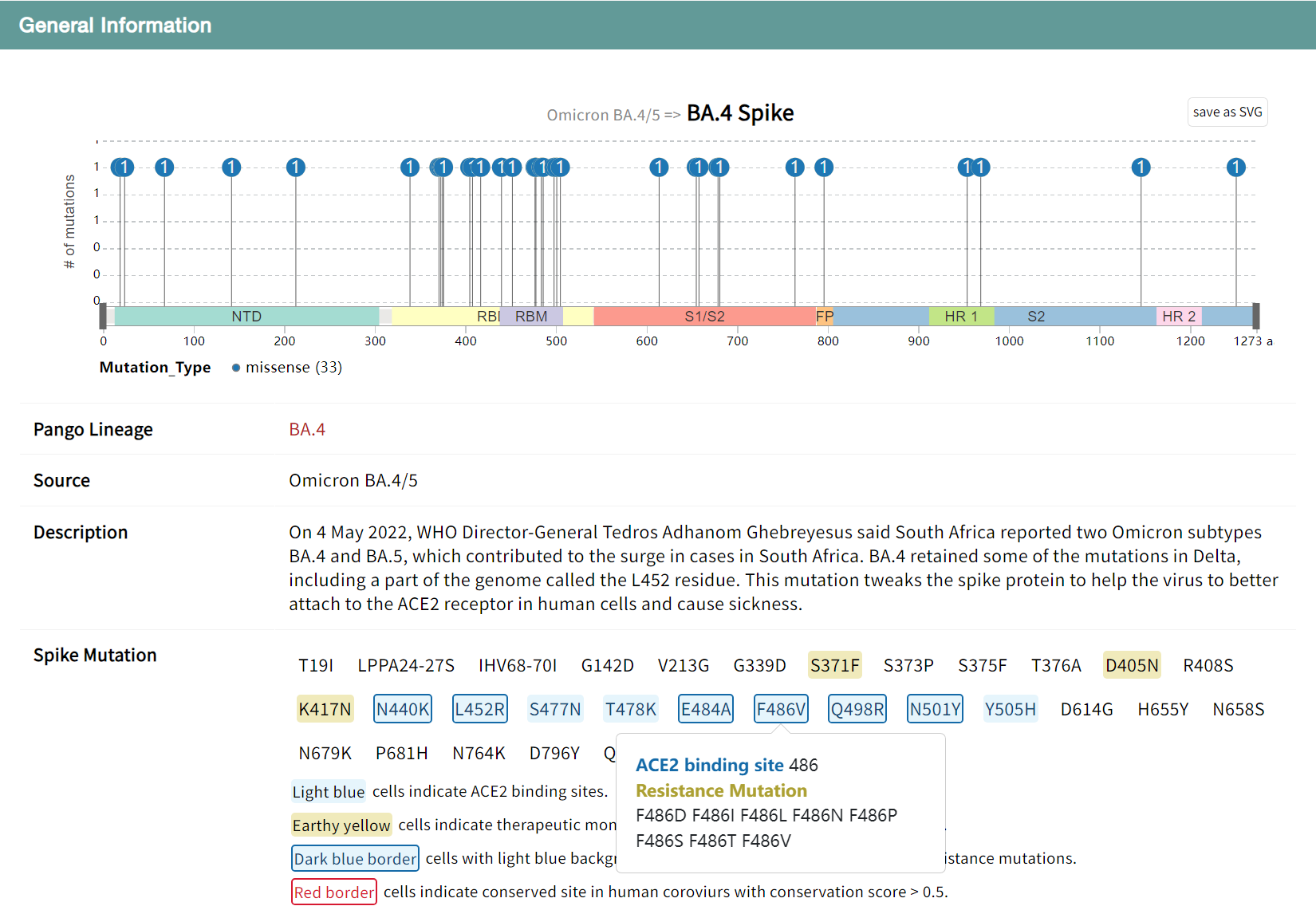The height and width of the screenshot is (906, 1316).
Task: Click the S371F mutation cell
Action: coord(834,665)
